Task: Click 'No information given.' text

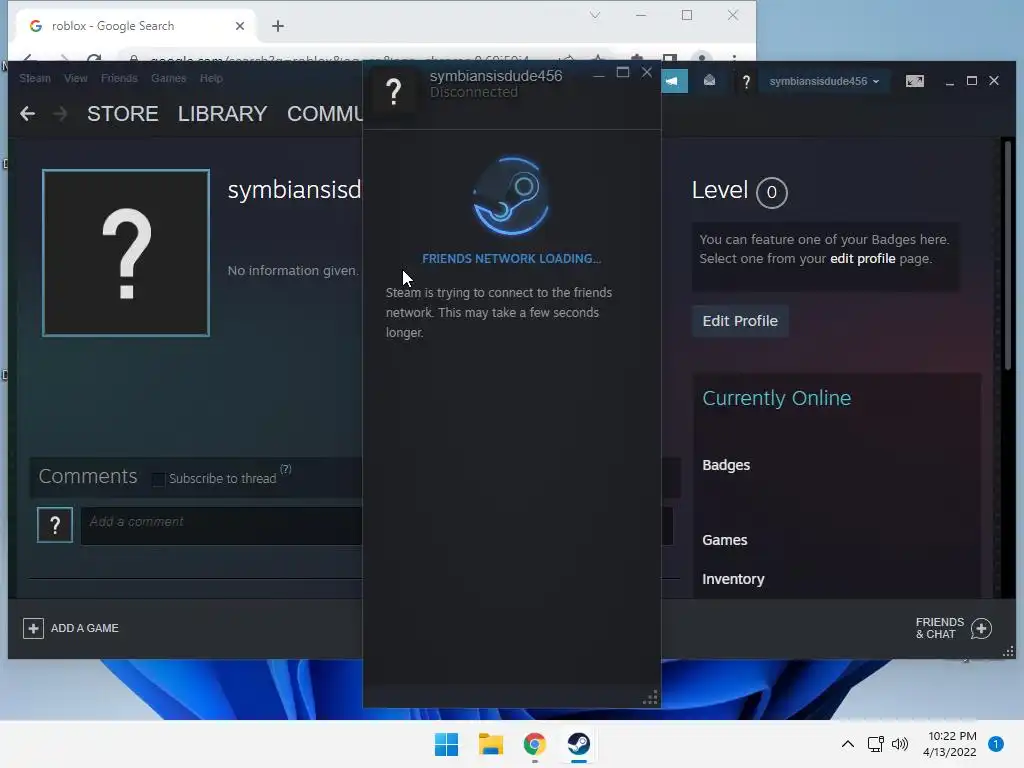Action: pyautogui.click(x=293, y=270)
